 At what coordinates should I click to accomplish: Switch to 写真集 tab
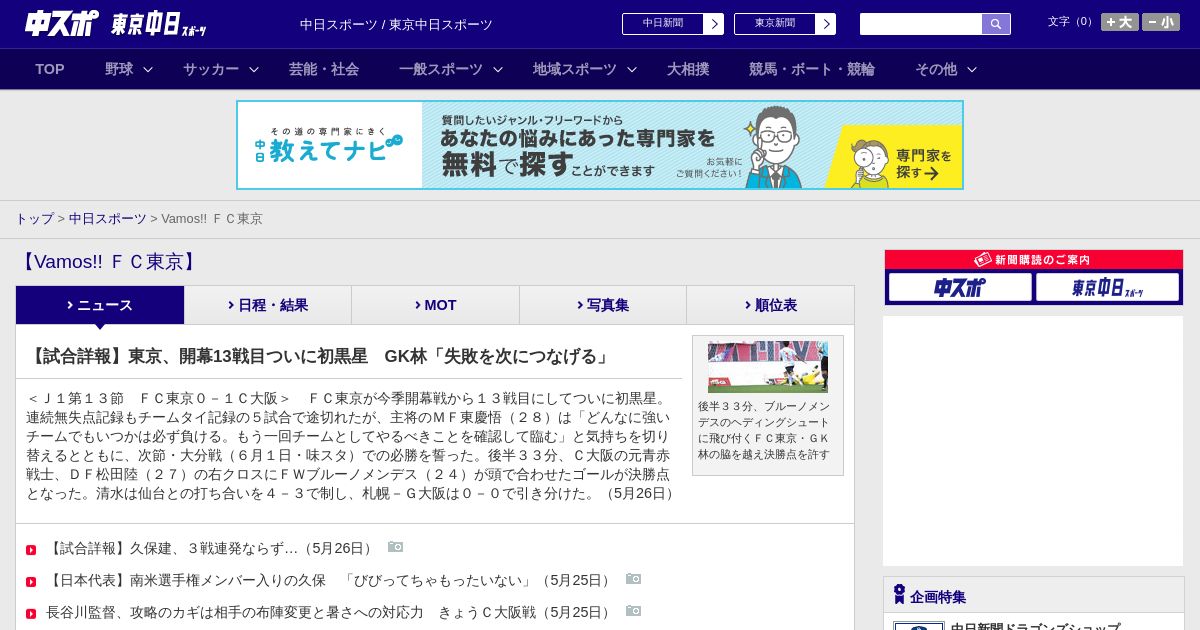(603, 305)
